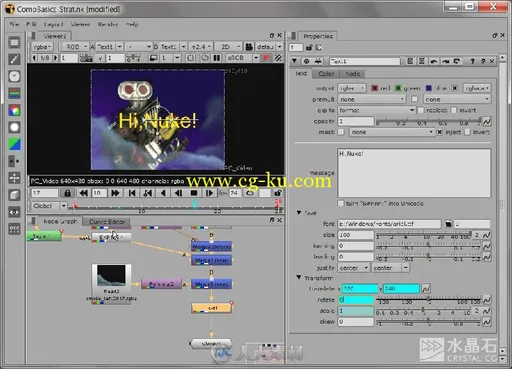The image size is (512, 369).
Task: Adjust the opacity slider
Action: coord(428,121)
